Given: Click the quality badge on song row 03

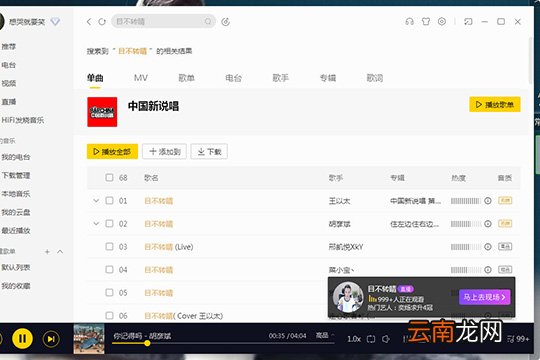Looking at the screenshot, I should click(505, 246).
